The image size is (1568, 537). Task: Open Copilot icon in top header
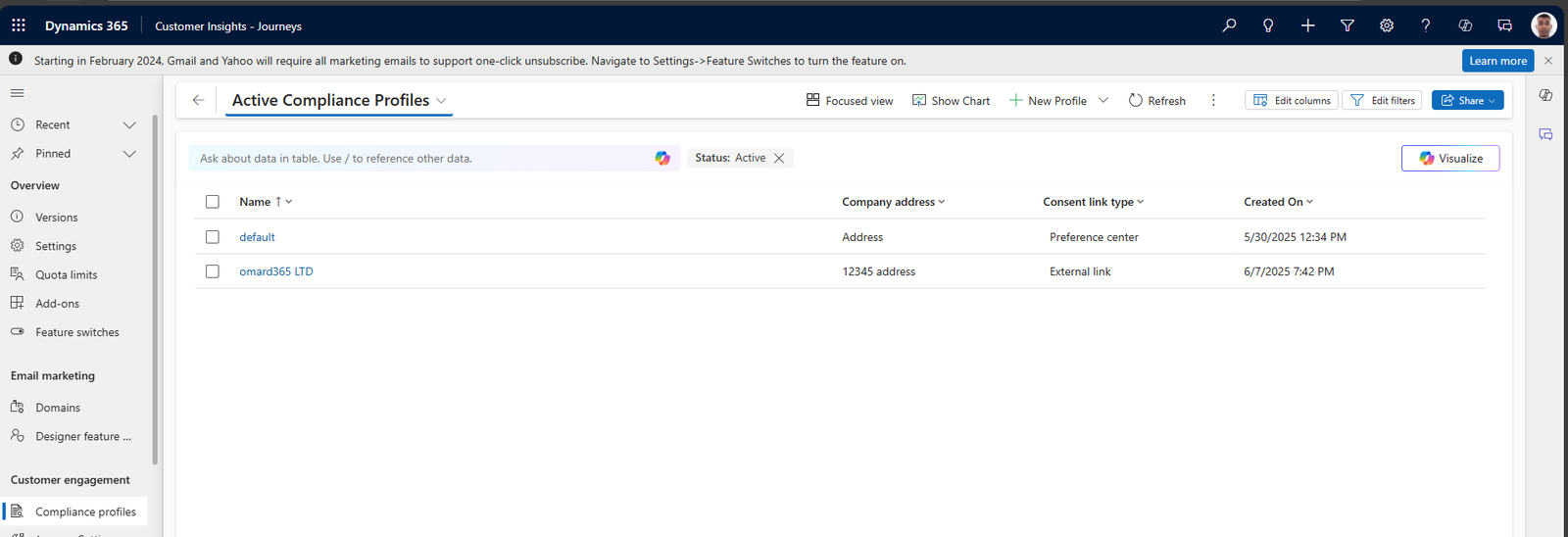tap(1465, 25)
